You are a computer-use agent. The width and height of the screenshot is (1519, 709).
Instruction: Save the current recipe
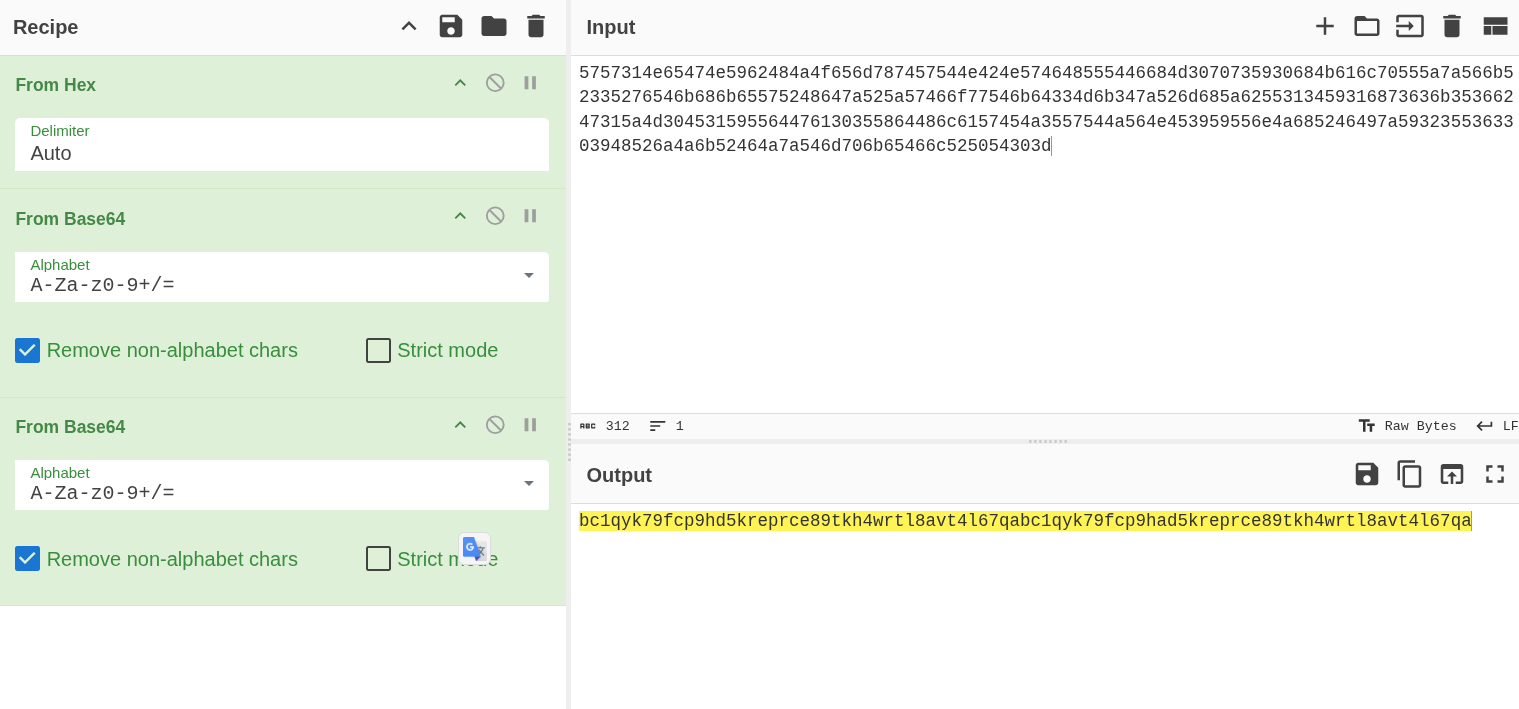point(450,26)
